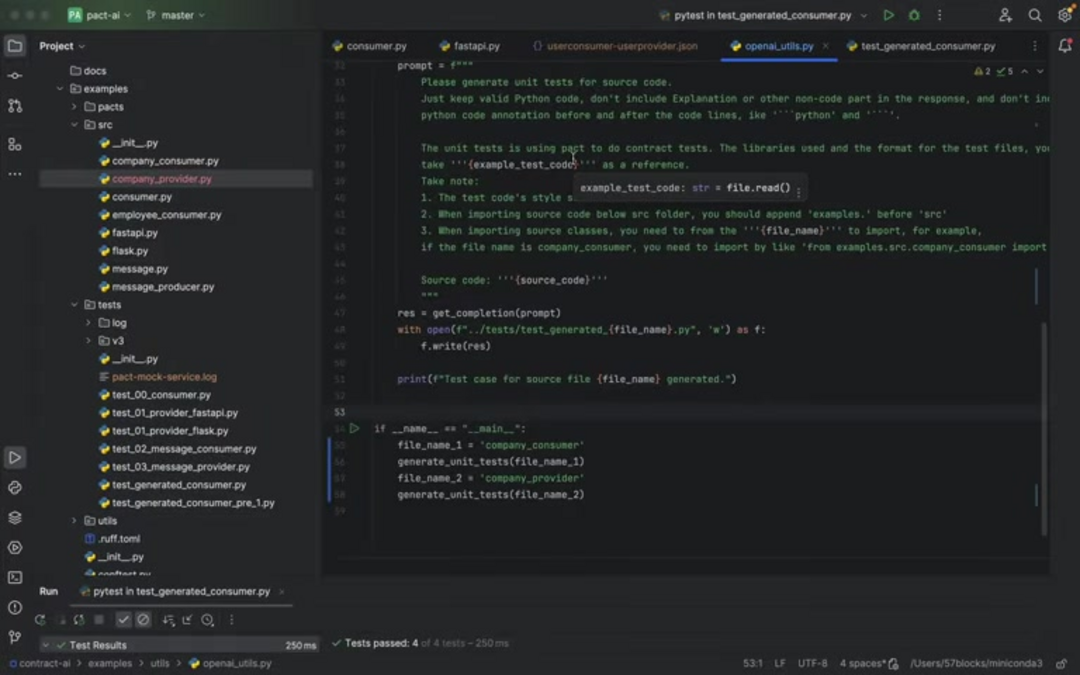Screen dimensions: 1080x675
Task: Toggle Show Passed checkmark in test toolbar
Action: pyautogui.click(x=123, y=620)
